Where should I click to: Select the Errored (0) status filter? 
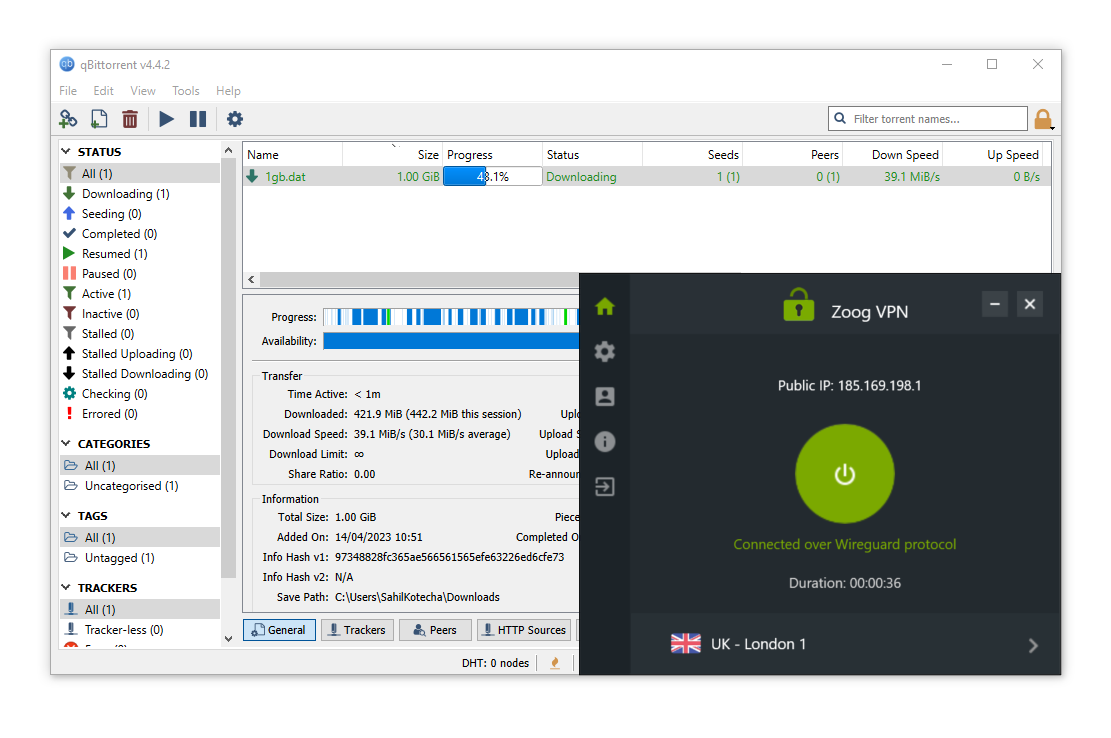tap(140, 414)
